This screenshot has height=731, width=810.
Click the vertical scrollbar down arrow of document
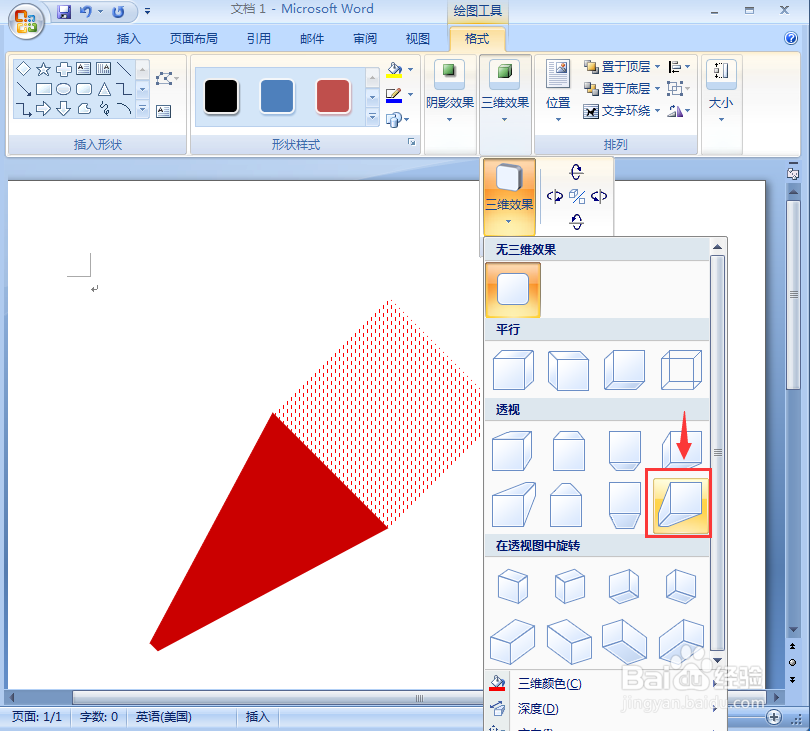click(x=793, y=630)
